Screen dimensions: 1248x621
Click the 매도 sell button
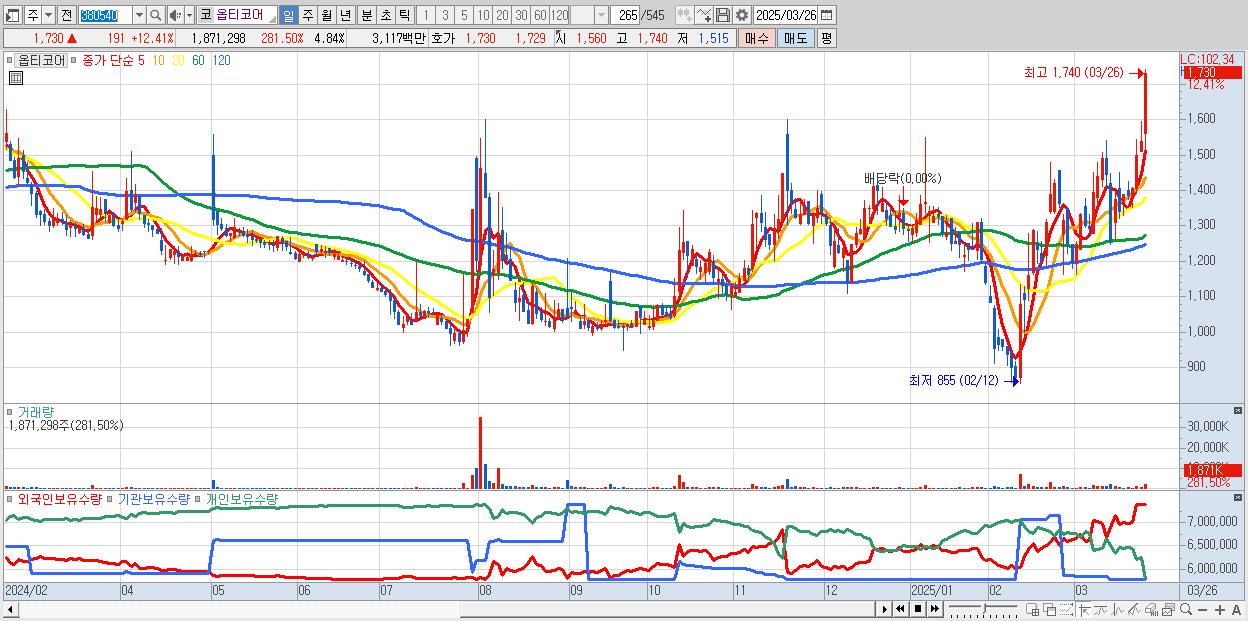pos(796,38)
